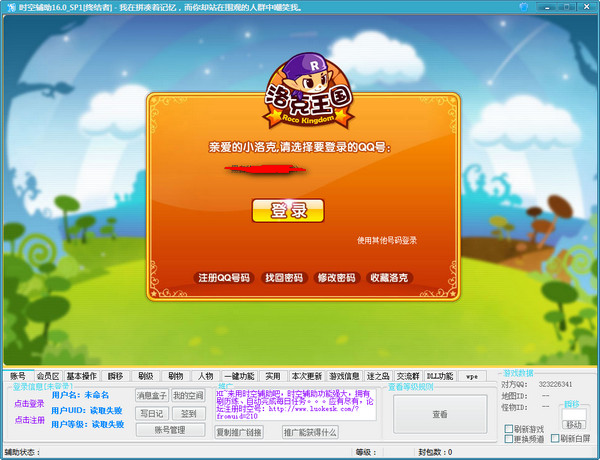
Task: Click the 点击注册 link
Action: tap(29, 420)
